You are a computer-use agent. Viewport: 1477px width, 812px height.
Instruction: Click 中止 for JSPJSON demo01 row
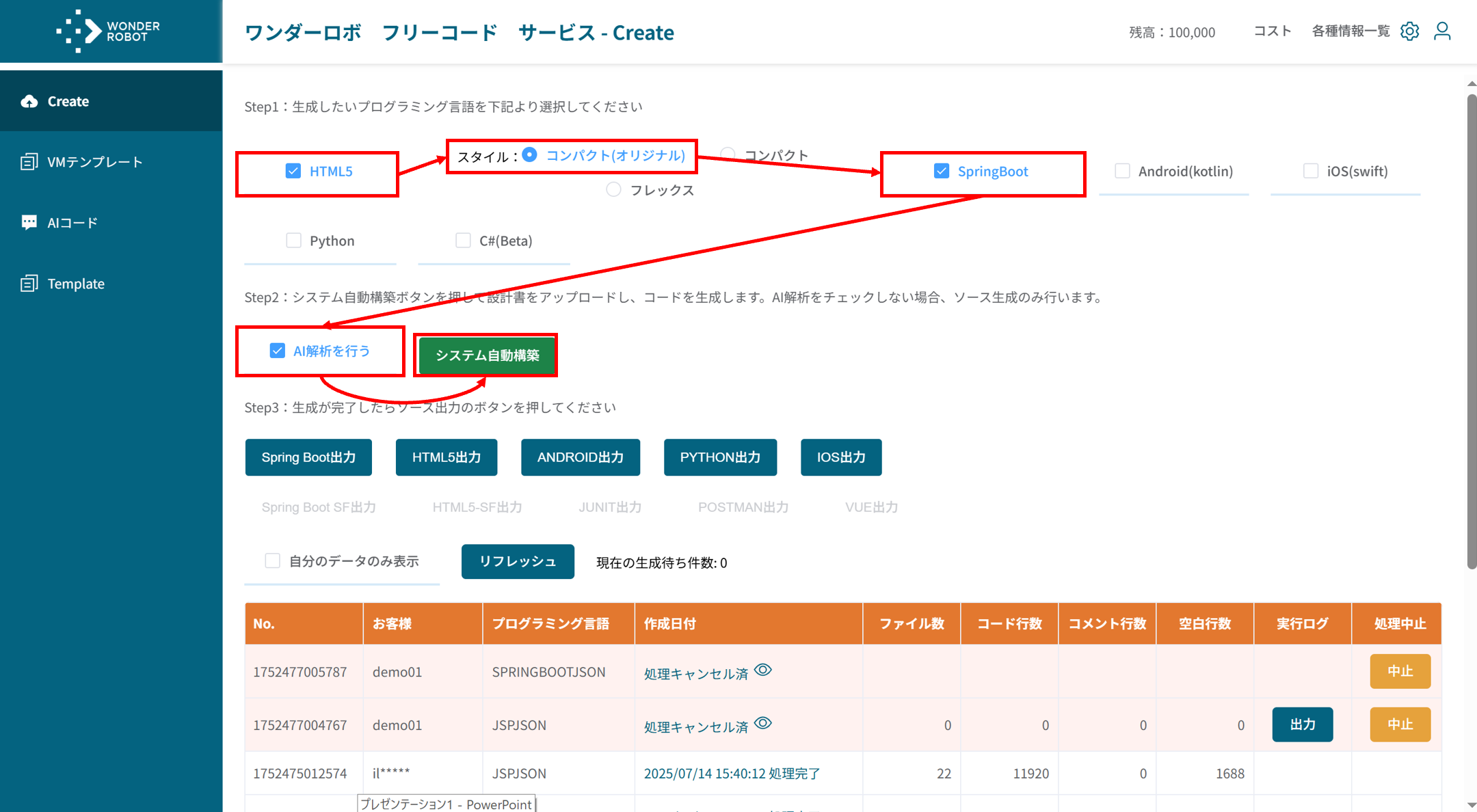(x=1400, y=725)
